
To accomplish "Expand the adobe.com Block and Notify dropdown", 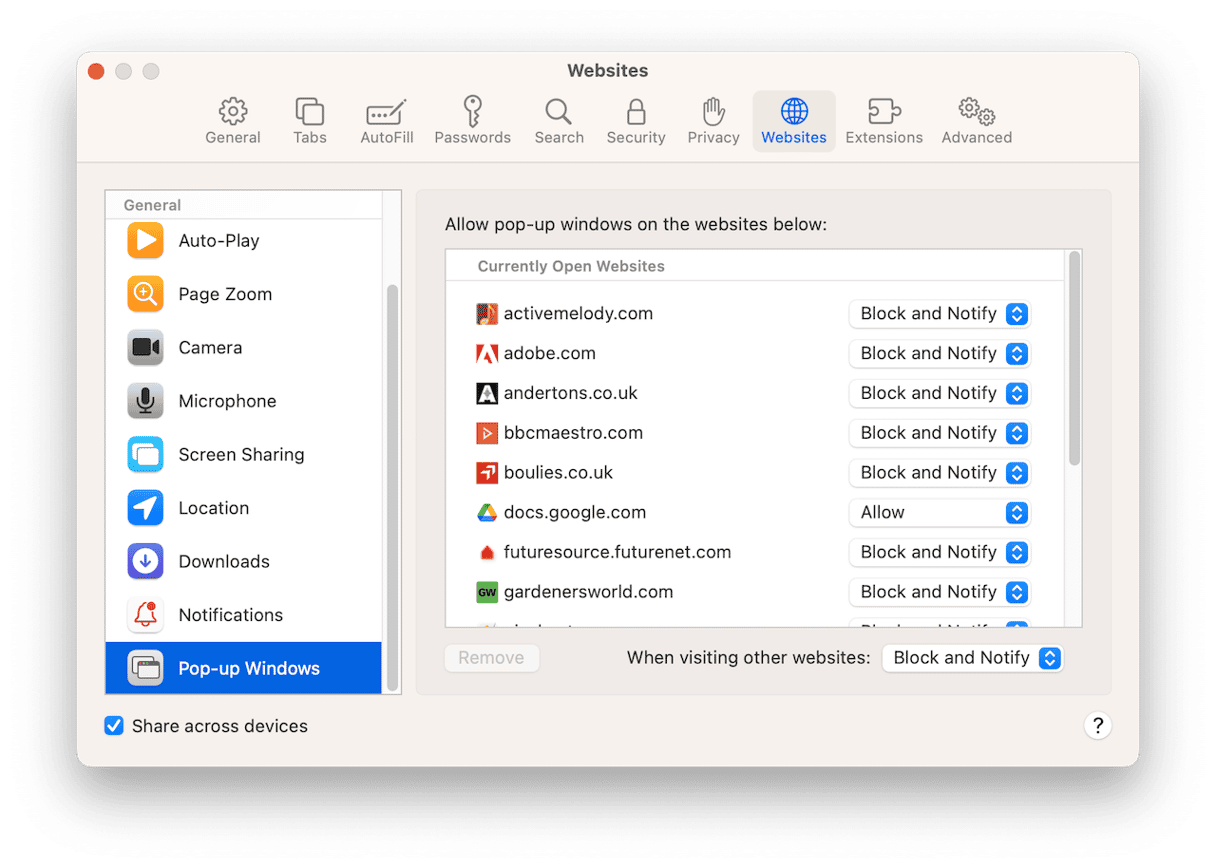I will coord(938,354).
